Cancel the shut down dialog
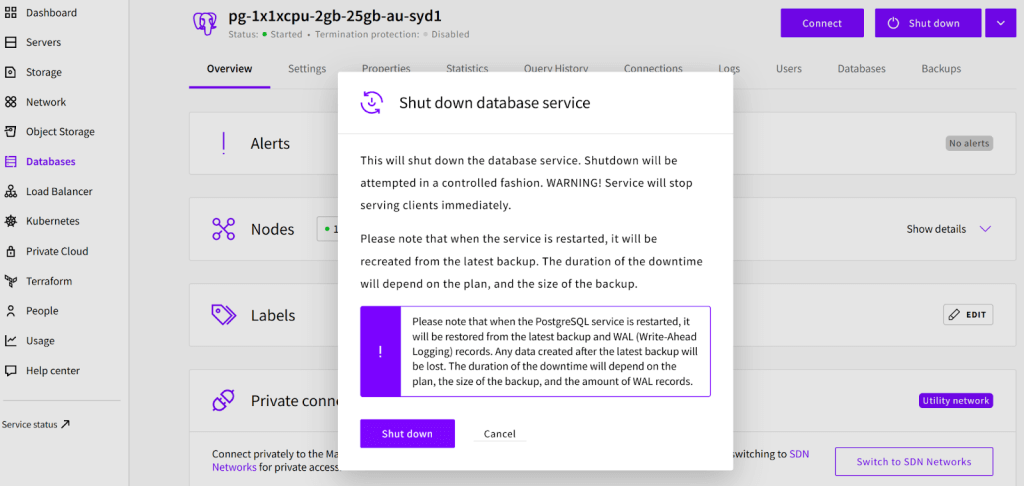Image resolution: width=1024 pixels, height=486 pixels. 500,434
